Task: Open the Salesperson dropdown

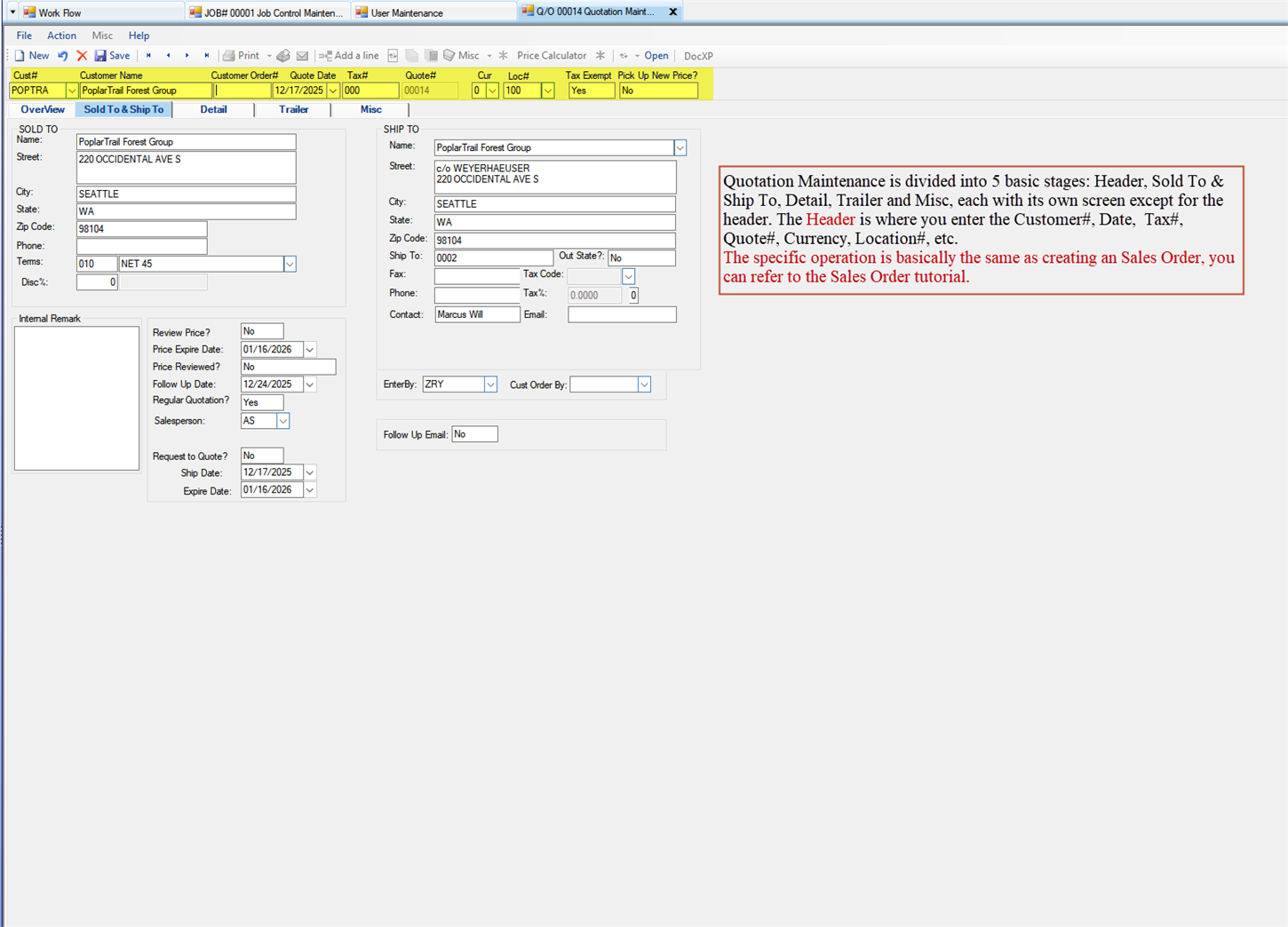Action: (282, 420)
